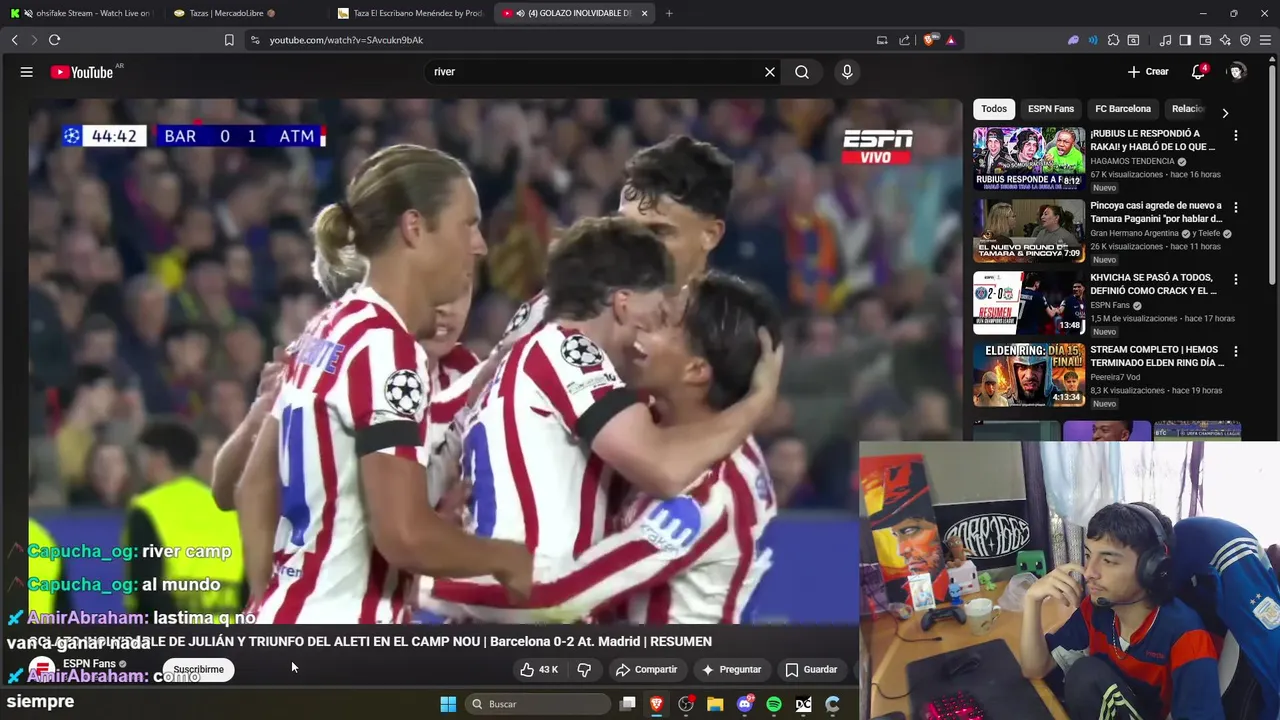Reload the current page
This screenshot has height=720, width=1280.
pos(54,40)
